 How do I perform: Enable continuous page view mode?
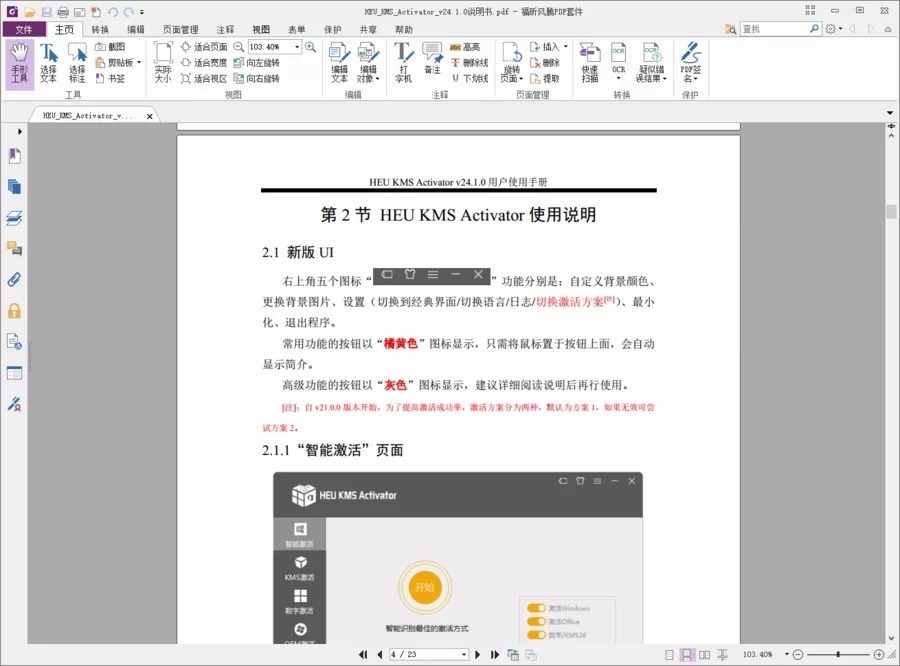point(688,655)
